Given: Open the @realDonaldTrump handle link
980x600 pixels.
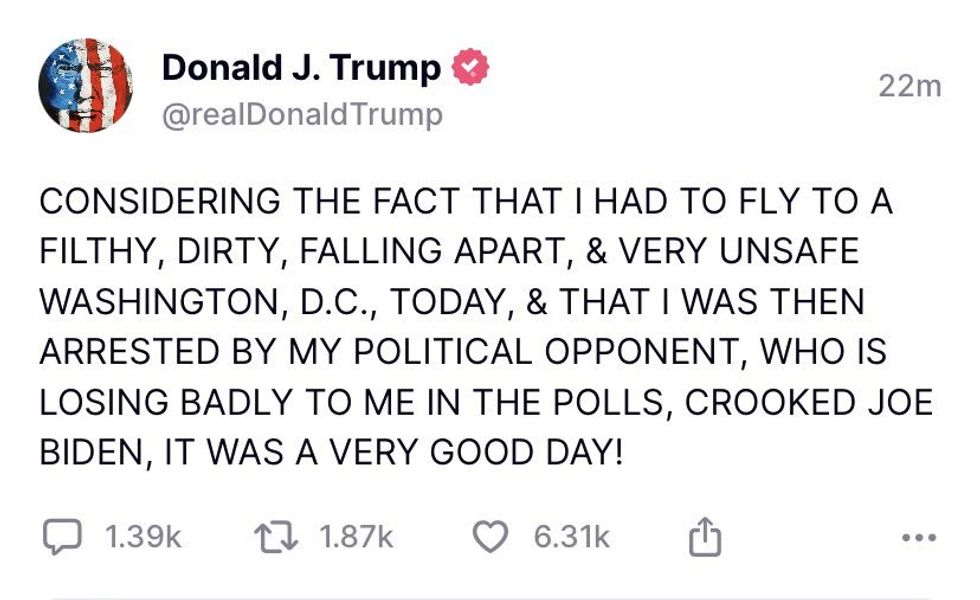Looking at the screenshot, I should [x=301, y=114].
